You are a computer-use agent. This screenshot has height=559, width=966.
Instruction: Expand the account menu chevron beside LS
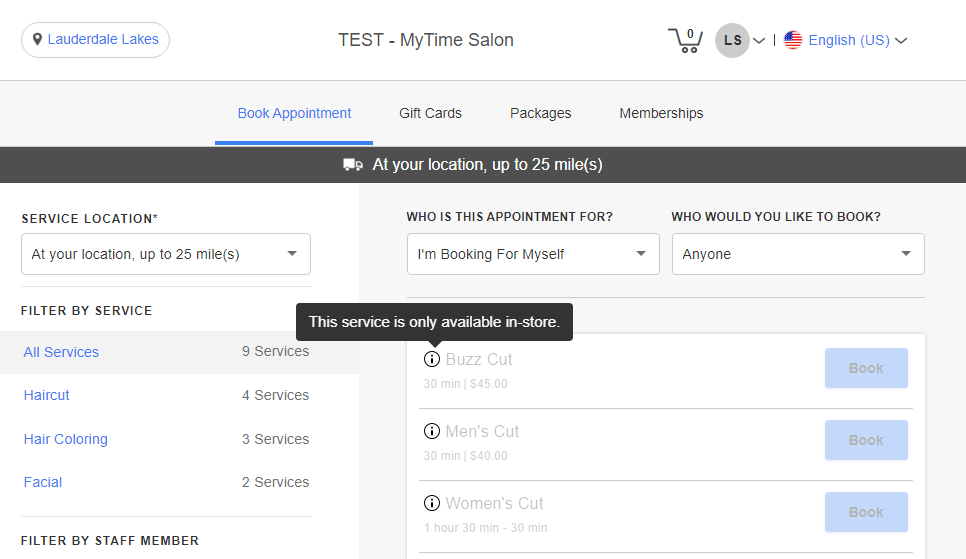[x=759, y=41]
